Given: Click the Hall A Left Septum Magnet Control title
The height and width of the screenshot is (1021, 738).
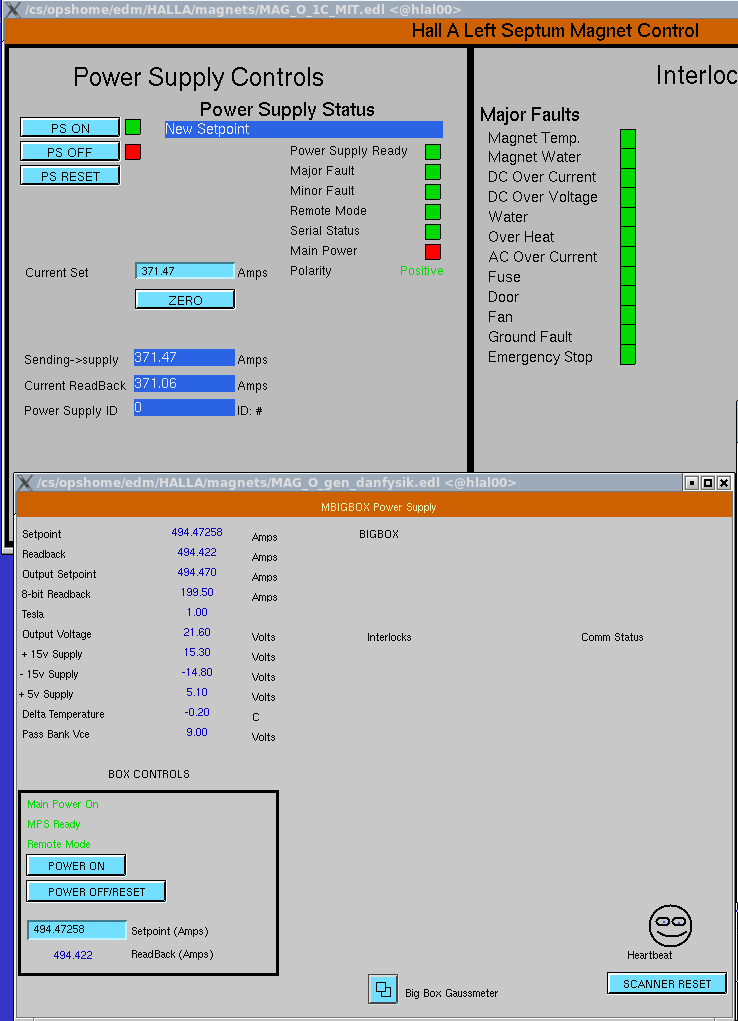Looking at the screenshot, I should tap(555, 31).
